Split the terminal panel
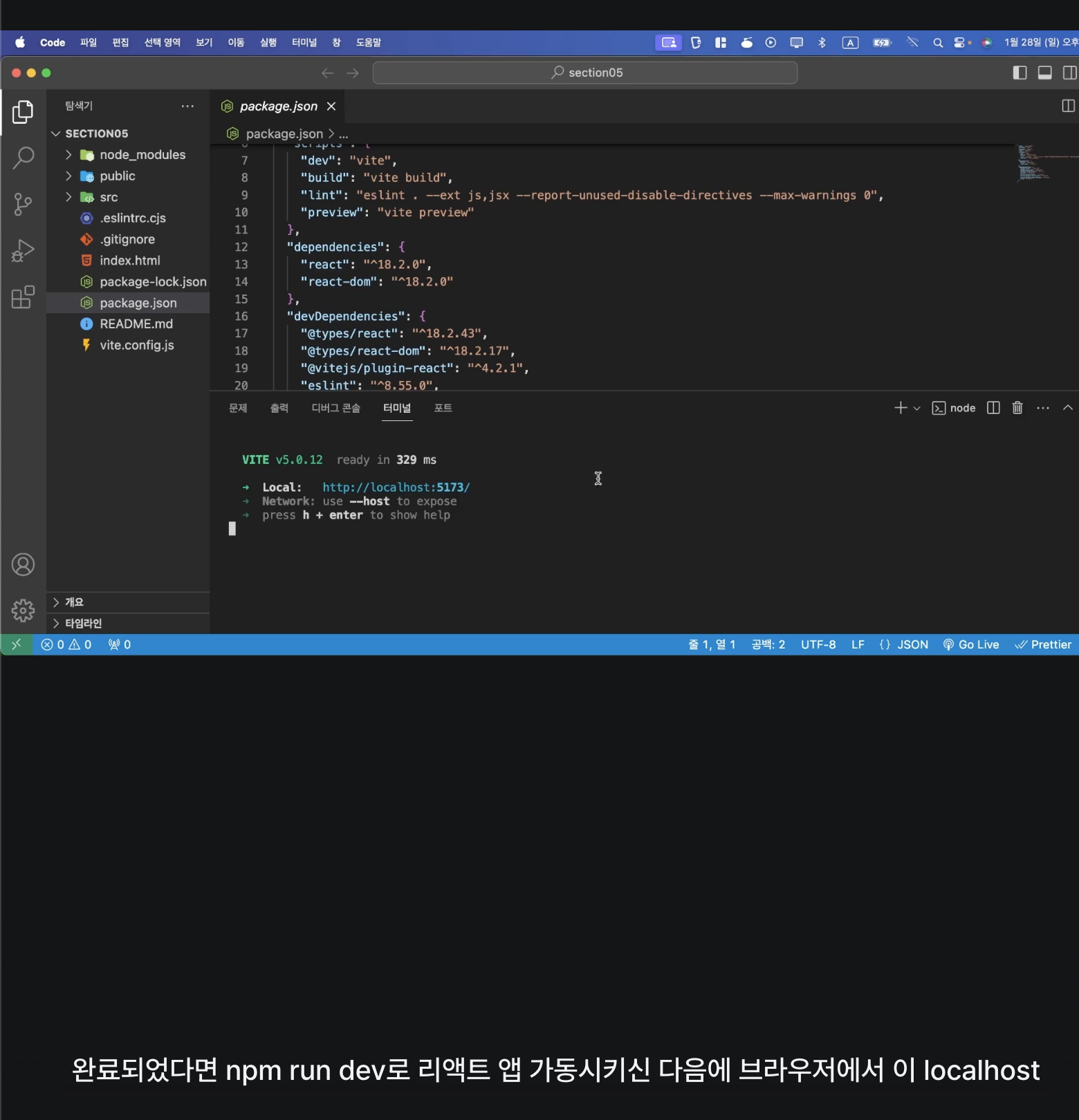Screen dimensions: 1079x1120 pyautogui.click(x=993, y=408)
